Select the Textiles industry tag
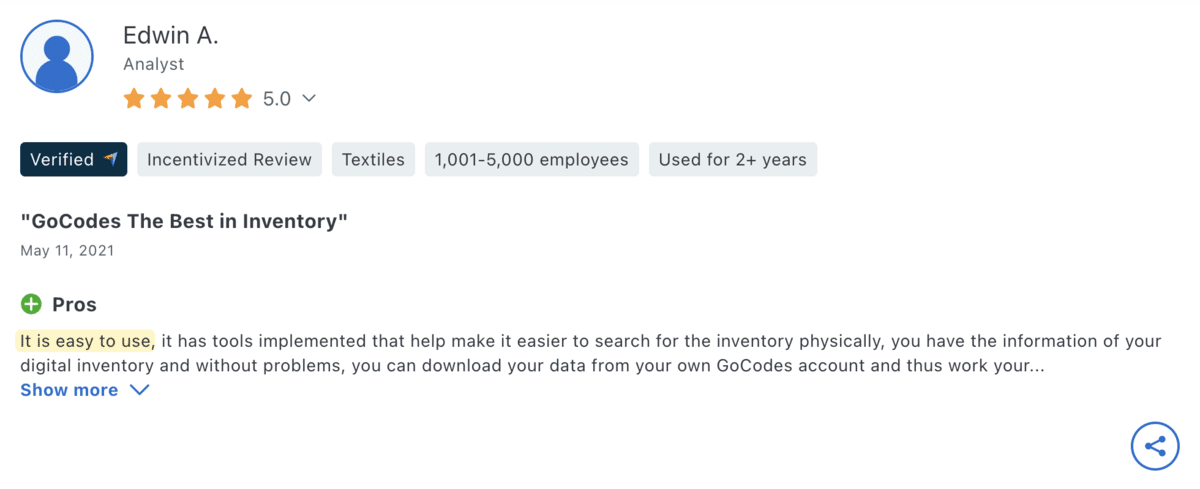Image resolution: width=1200 pixels, height=489 pixels. click(373, 159)
